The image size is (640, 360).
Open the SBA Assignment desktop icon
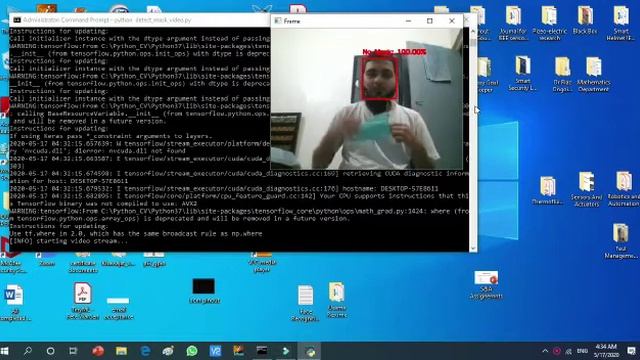pyautogui.click(x=486, y=284)
